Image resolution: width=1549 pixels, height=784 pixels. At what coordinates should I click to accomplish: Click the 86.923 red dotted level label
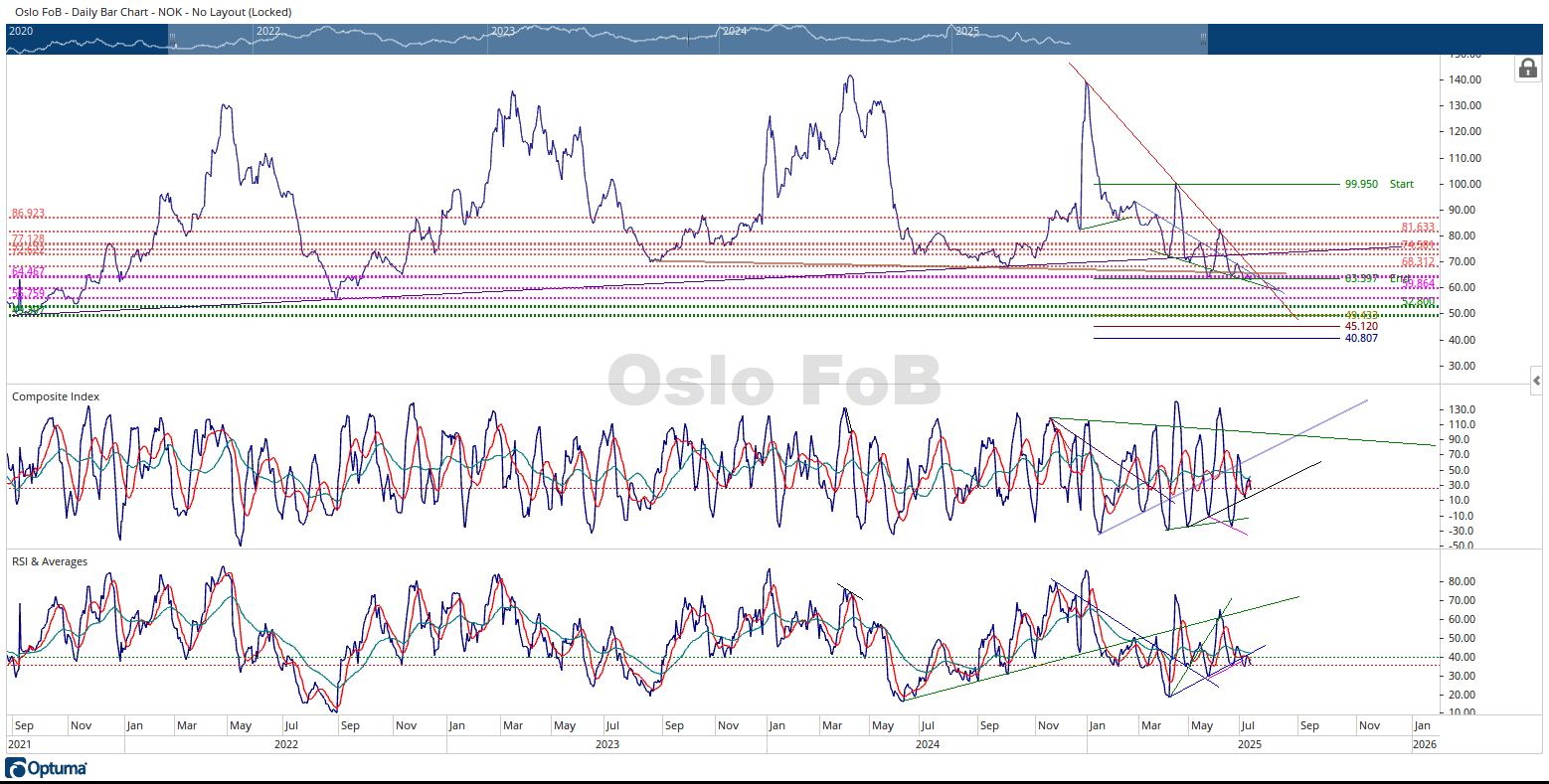28,214
